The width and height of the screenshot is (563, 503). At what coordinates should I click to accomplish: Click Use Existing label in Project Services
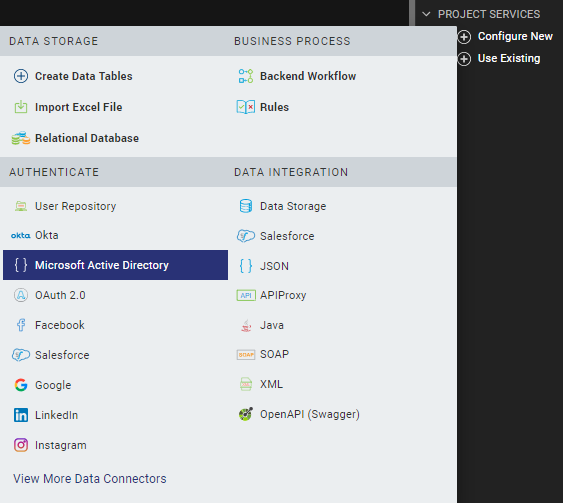(x=509, y=58)
